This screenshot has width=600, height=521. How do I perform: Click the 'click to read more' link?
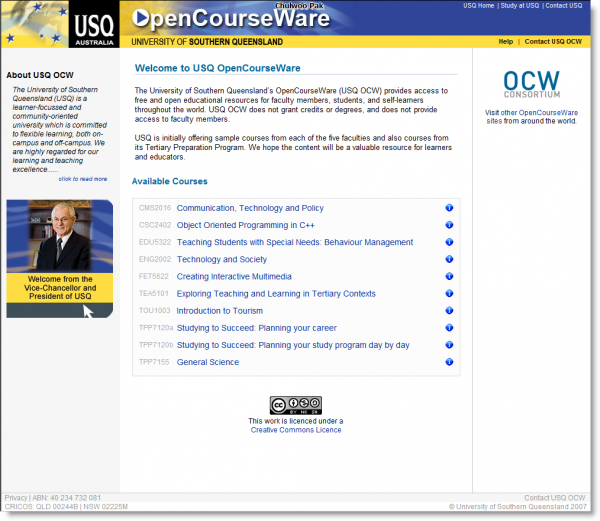(x=82, y=179)
